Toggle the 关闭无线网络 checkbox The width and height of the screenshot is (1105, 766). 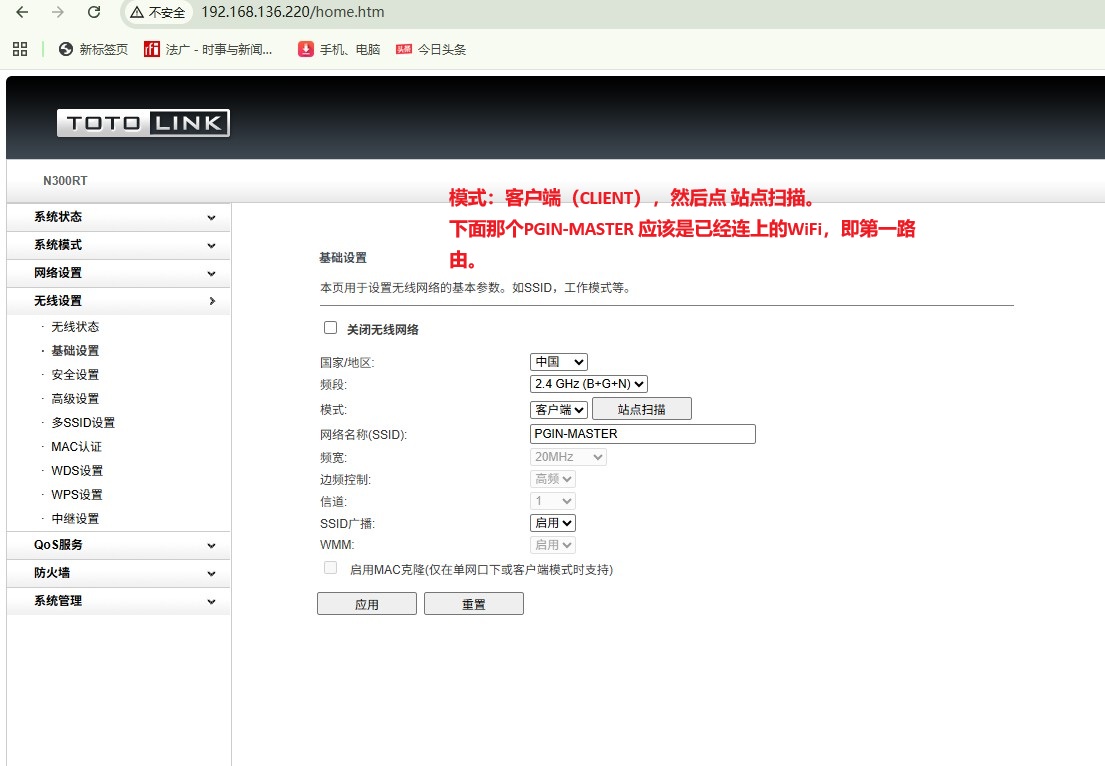click(331, 328)
